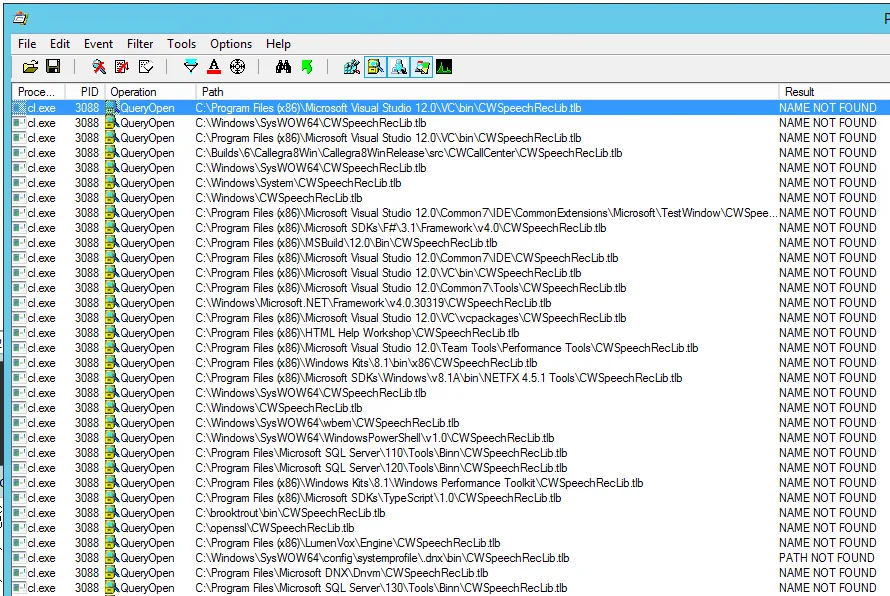890x596 pixels.
Task: Open the Tools menu
Action: pyautogui.click(x=181, y=44)
